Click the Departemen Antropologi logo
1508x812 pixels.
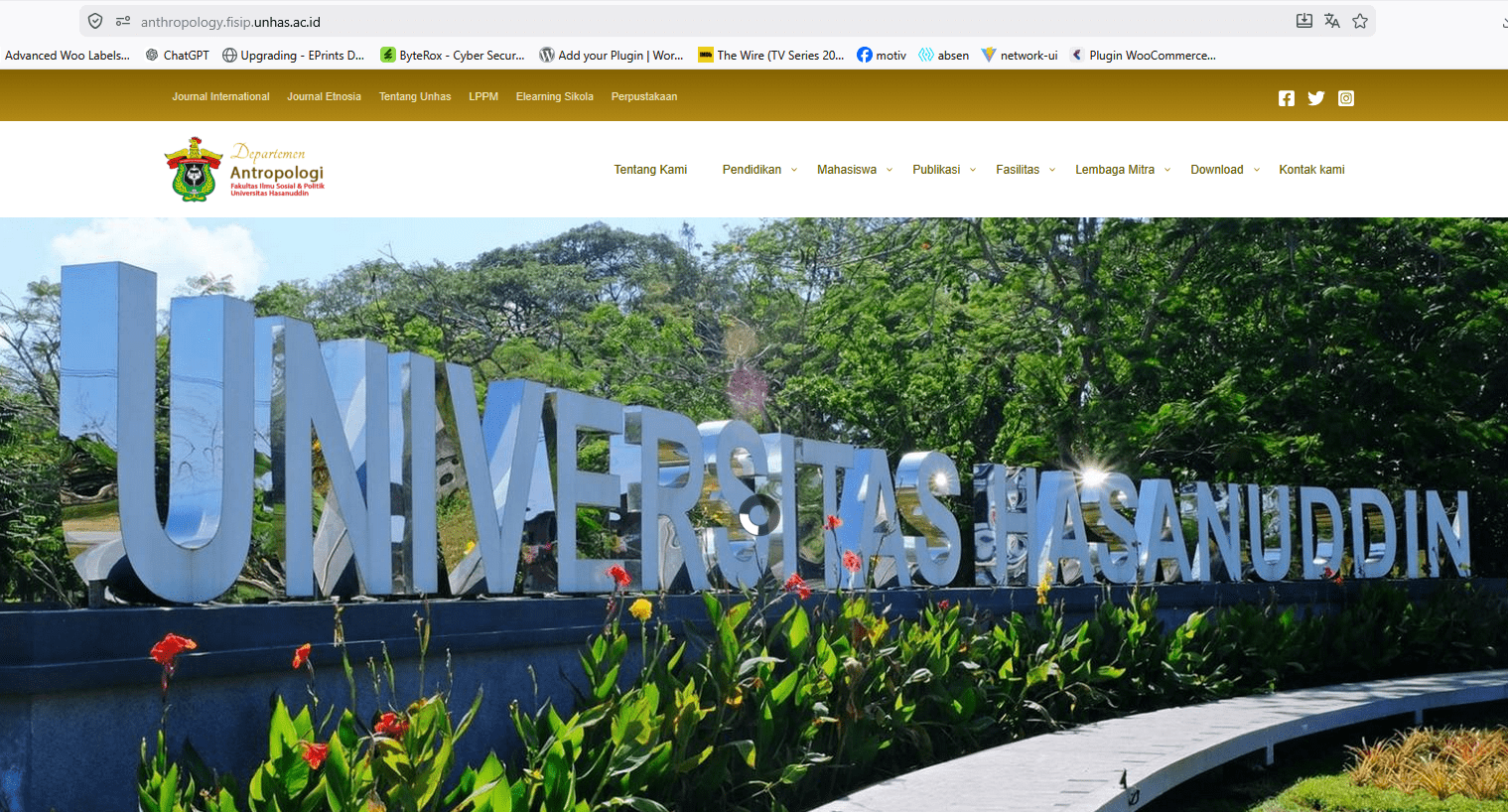coord(245,170)
